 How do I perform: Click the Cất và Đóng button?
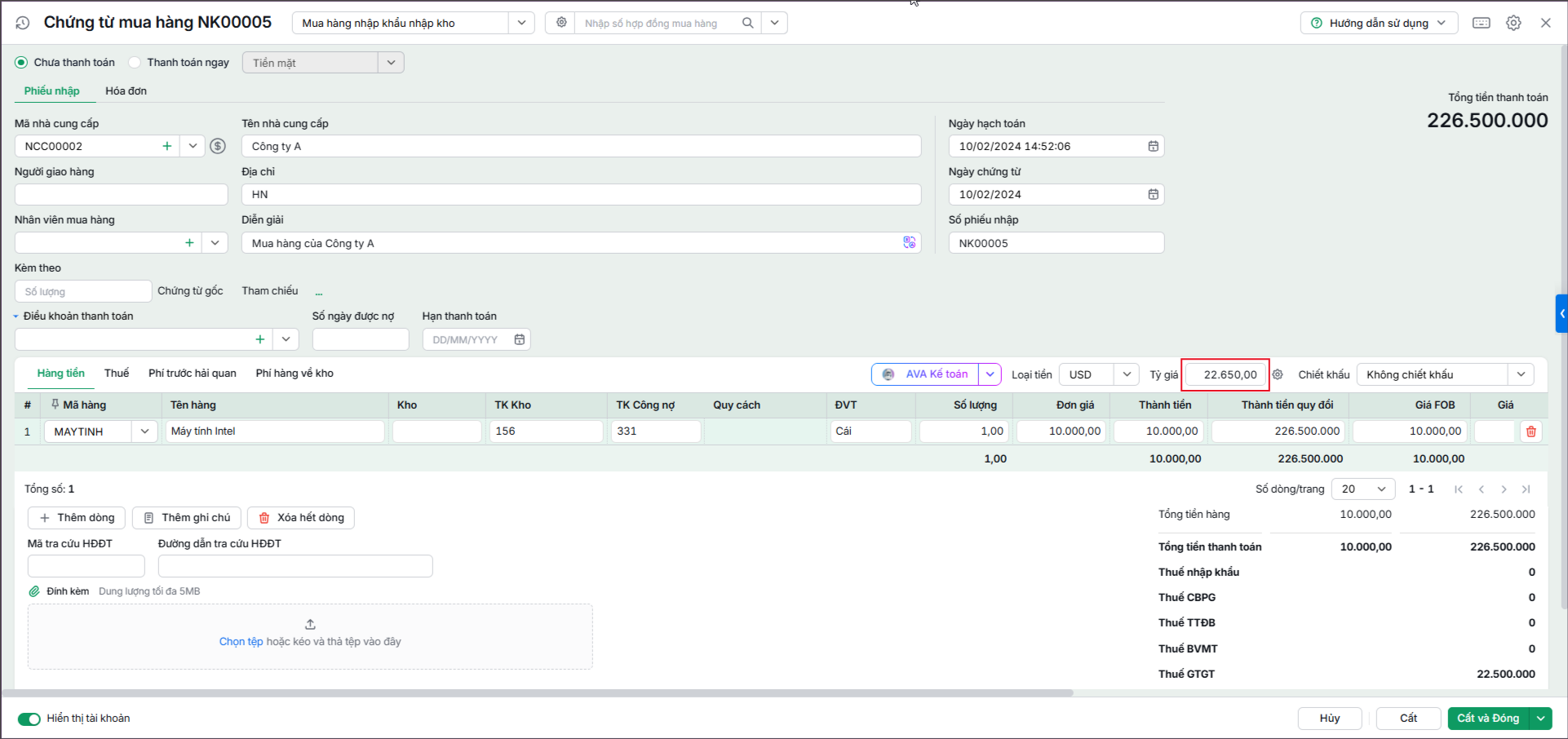1488,719
